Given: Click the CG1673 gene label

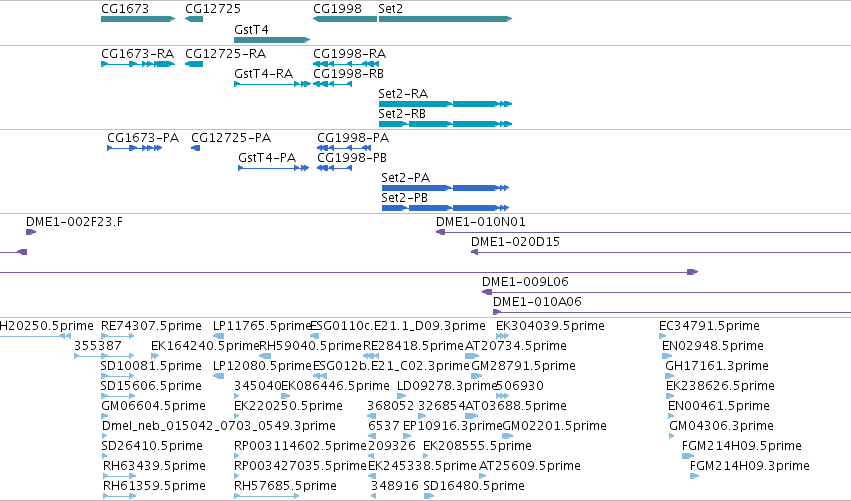Looking at the screenshot, I should point(125,9).
